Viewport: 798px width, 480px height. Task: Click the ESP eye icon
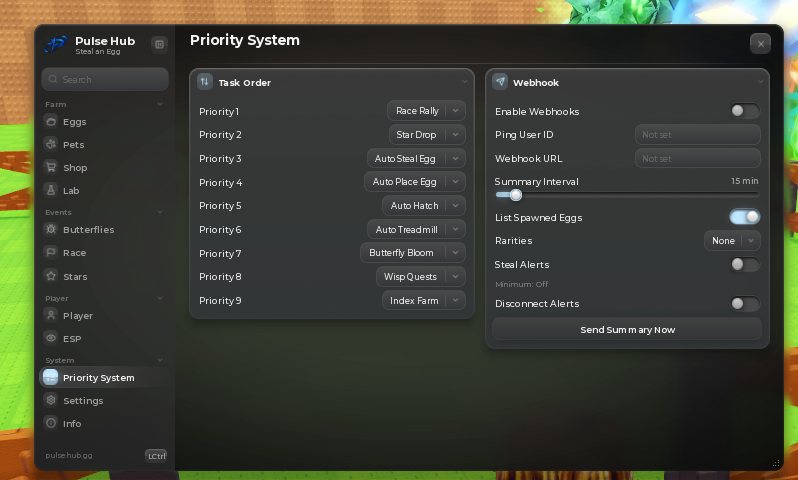(x=51, y=338)
